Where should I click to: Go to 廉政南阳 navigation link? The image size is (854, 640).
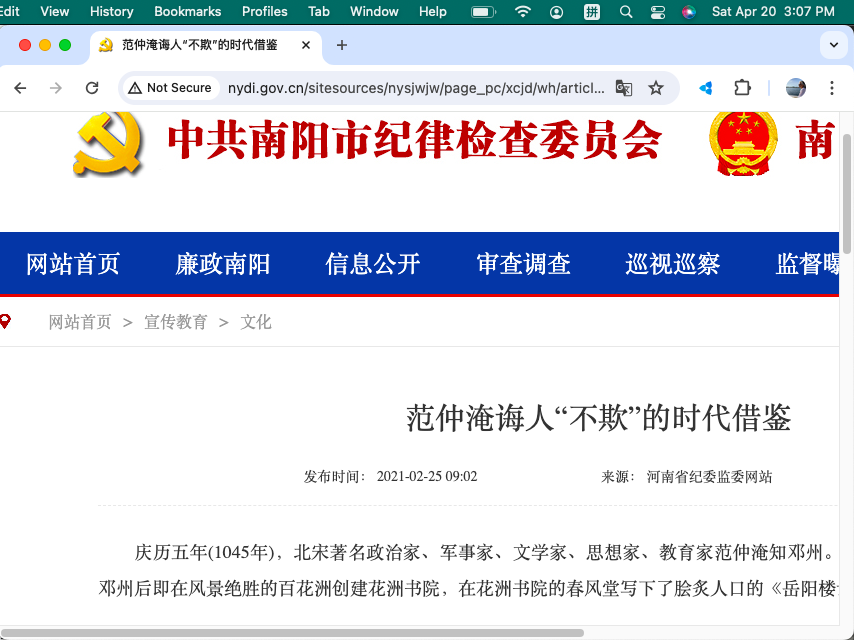[x=223, y=264]
